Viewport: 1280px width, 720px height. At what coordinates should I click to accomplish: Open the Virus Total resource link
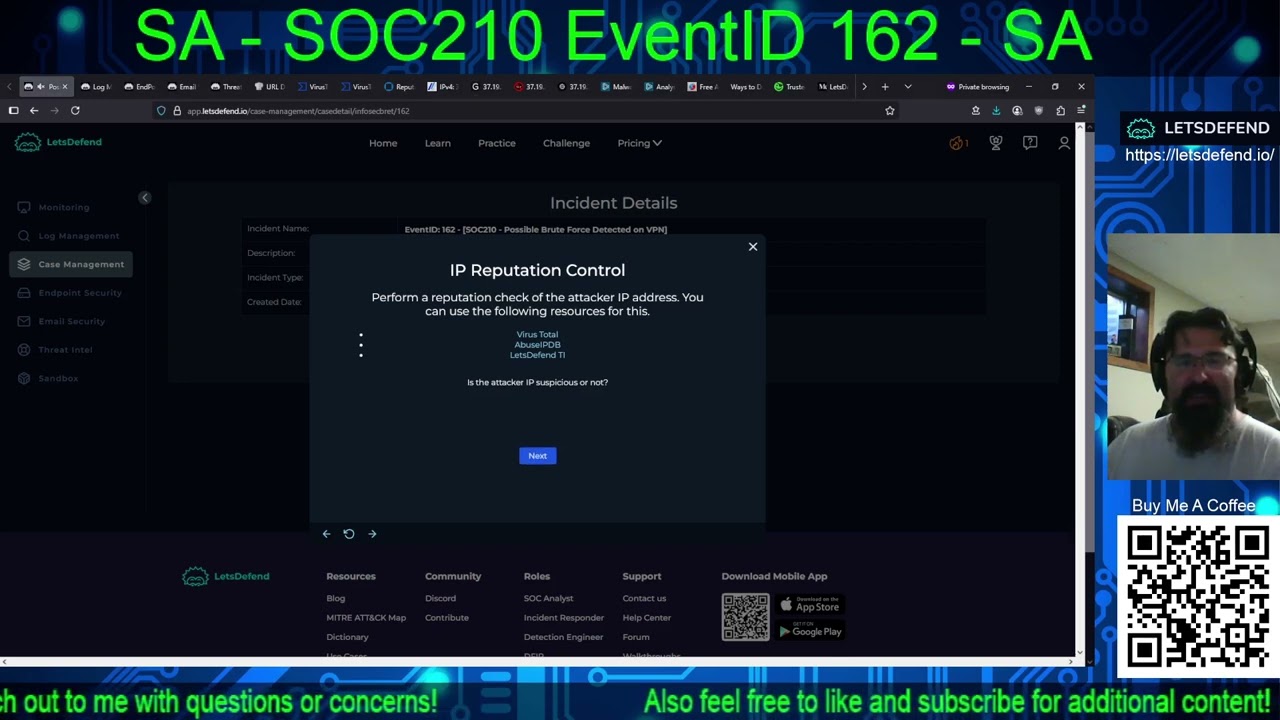(x=537, y=334)
